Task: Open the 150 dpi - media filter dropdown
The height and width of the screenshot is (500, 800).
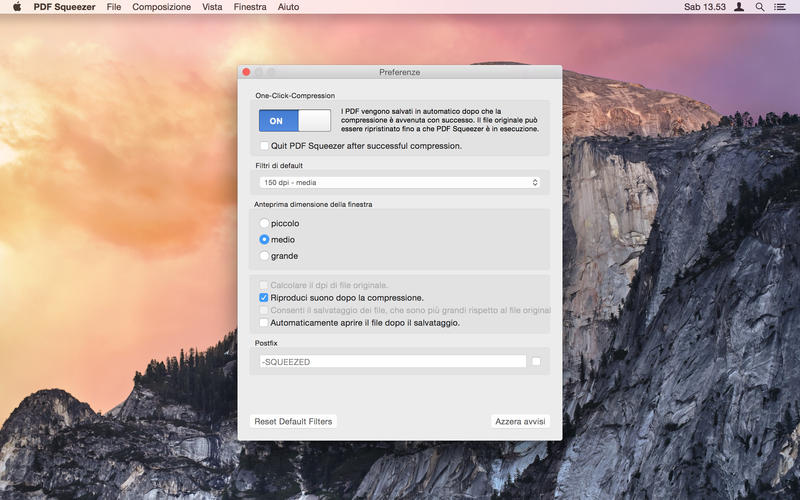Action: (399, 182)
